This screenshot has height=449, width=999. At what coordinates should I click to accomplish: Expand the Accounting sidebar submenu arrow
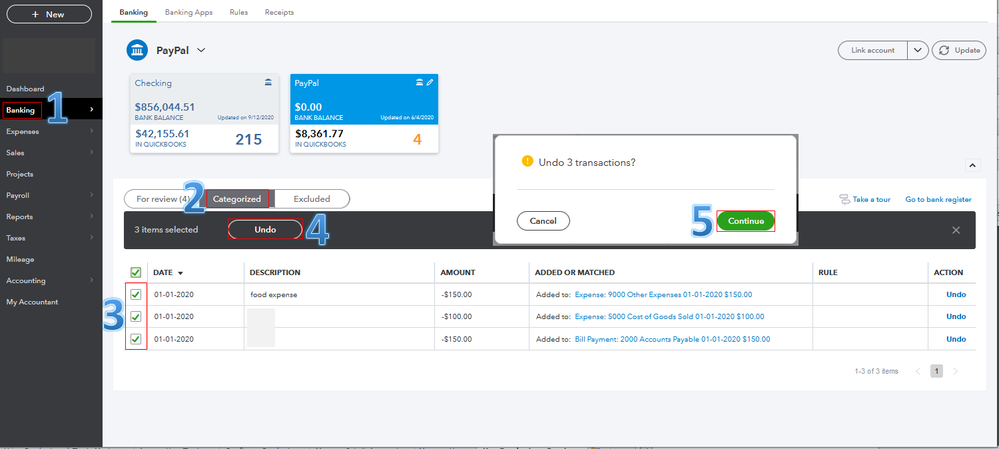[92, 280]
